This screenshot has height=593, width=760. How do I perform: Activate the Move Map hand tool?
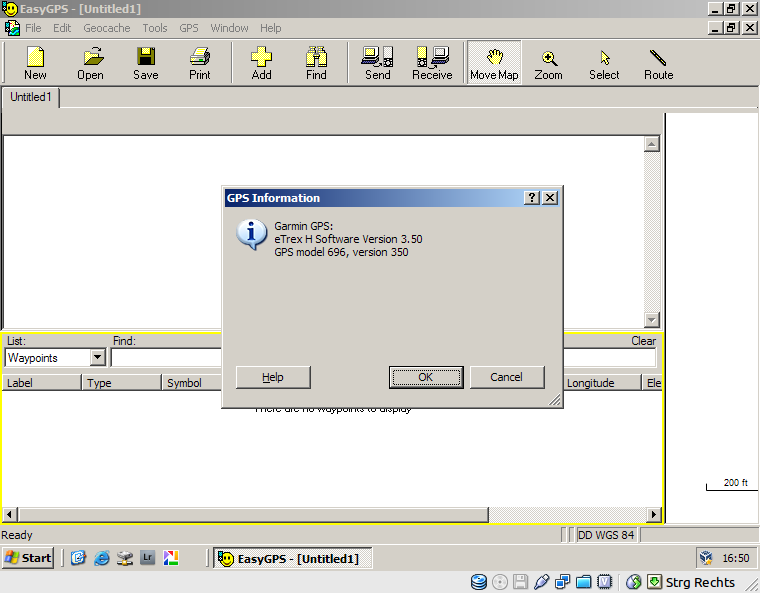pos(494,63)
